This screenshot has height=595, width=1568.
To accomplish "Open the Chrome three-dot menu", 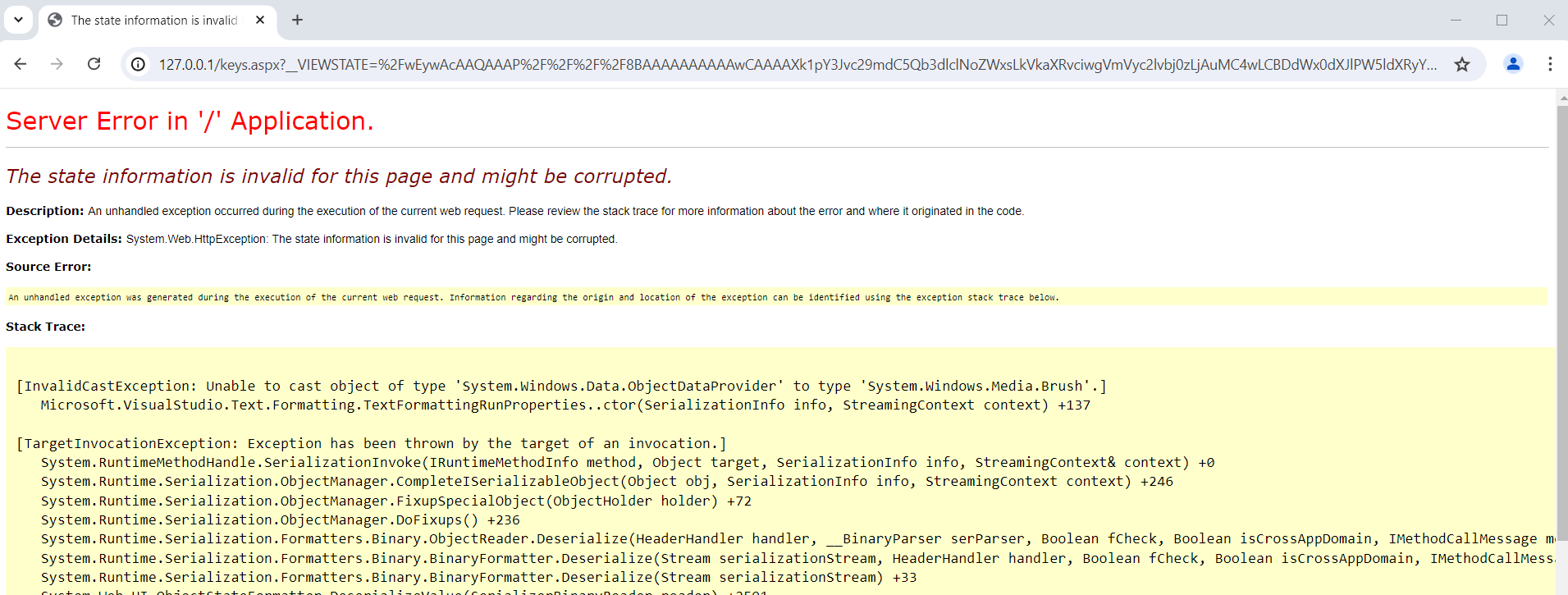I will pos(1549,64).
